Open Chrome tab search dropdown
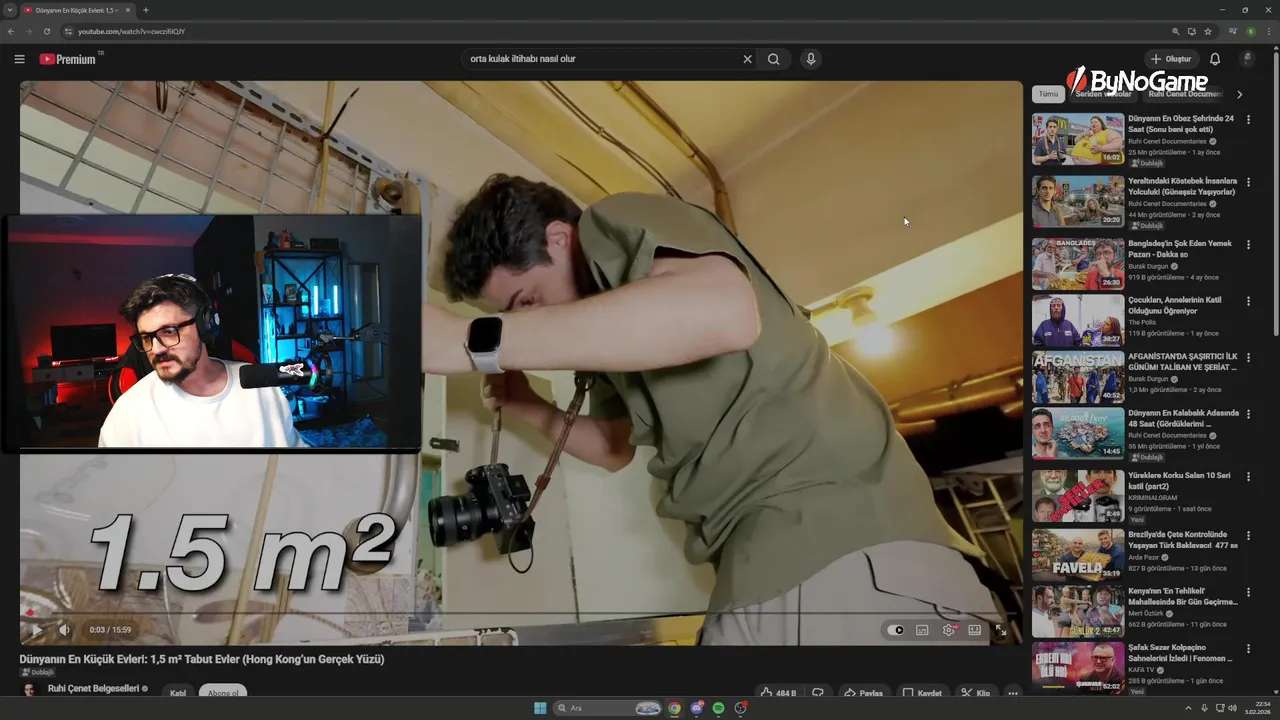The height and width of the screenshot is (720, 1280). pos(9,10)
